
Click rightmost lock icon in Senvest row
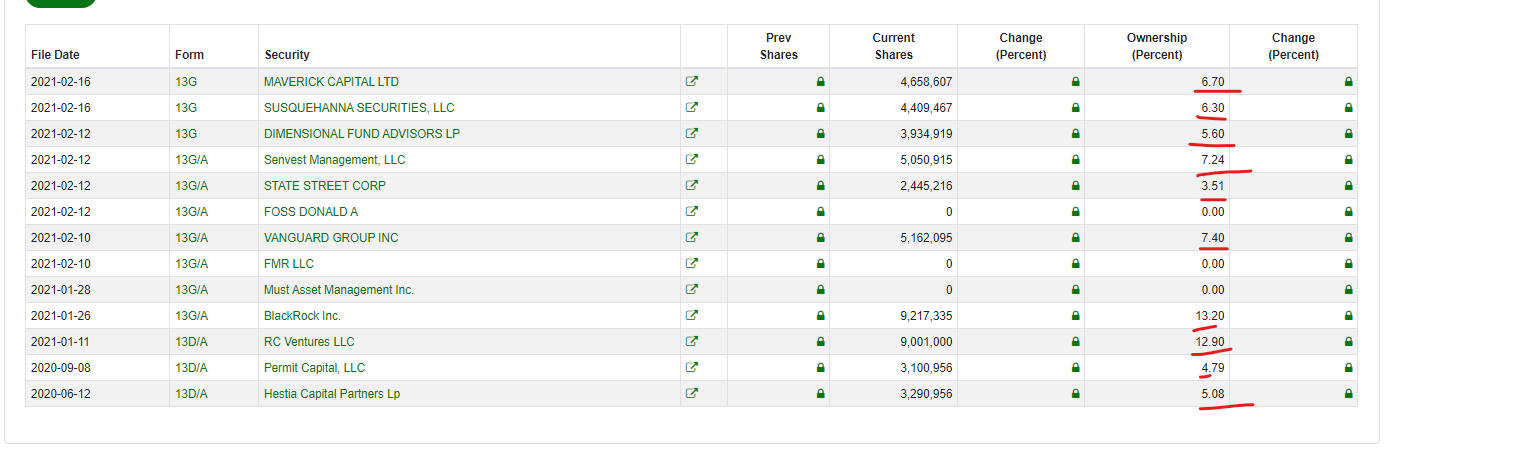(1348, 160)
